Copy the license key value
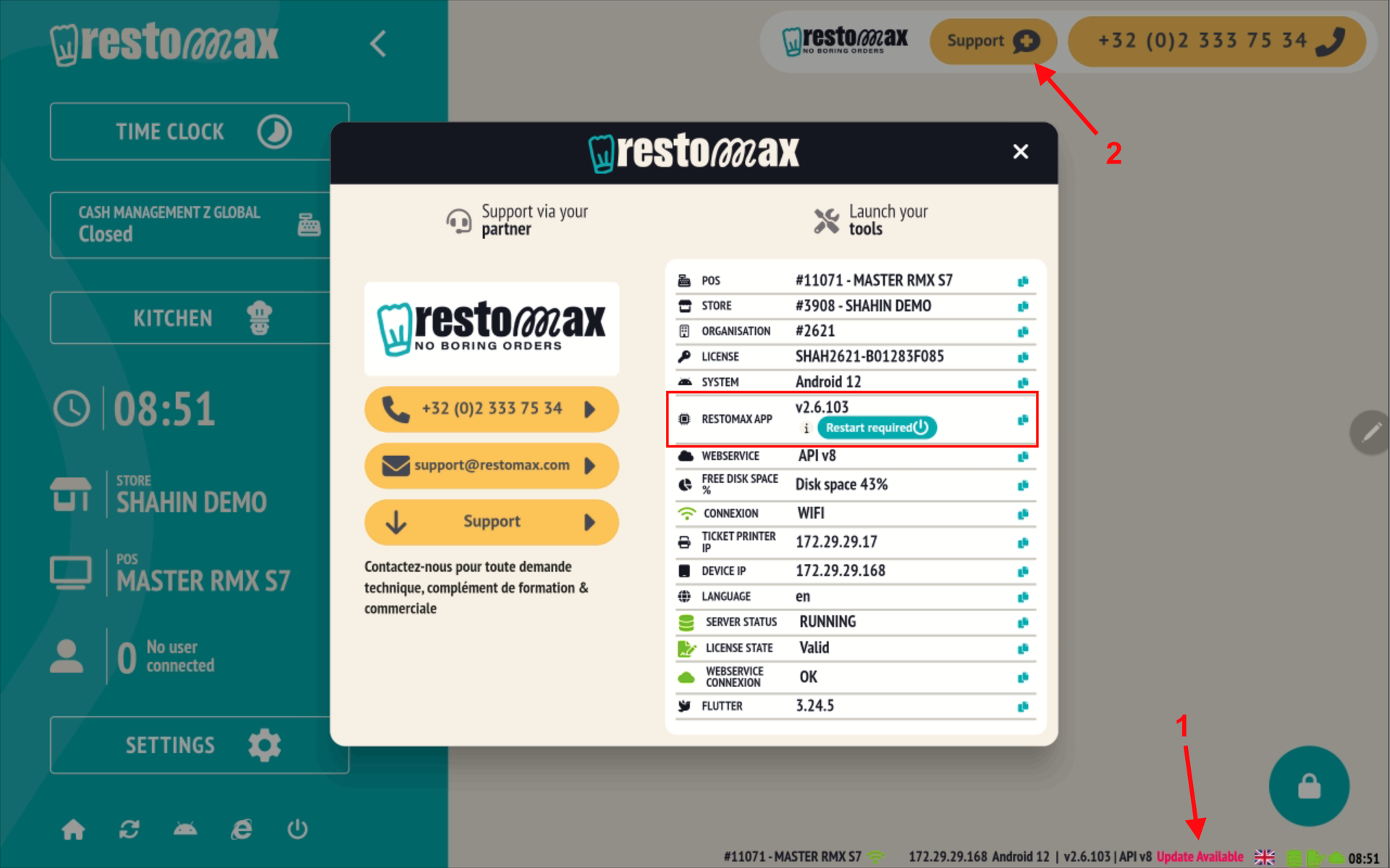The image size is (1390, 868). click(x=1022, y=357)
